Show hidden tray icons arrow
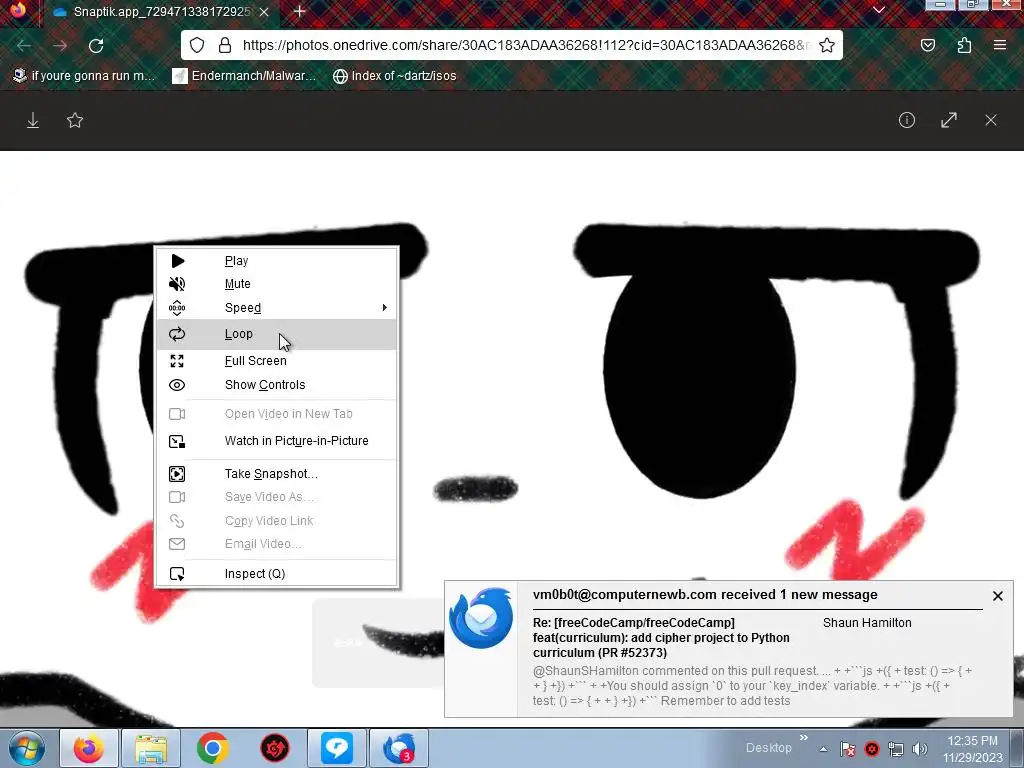This screenshot has height=768, width=1024. (824, 750)
